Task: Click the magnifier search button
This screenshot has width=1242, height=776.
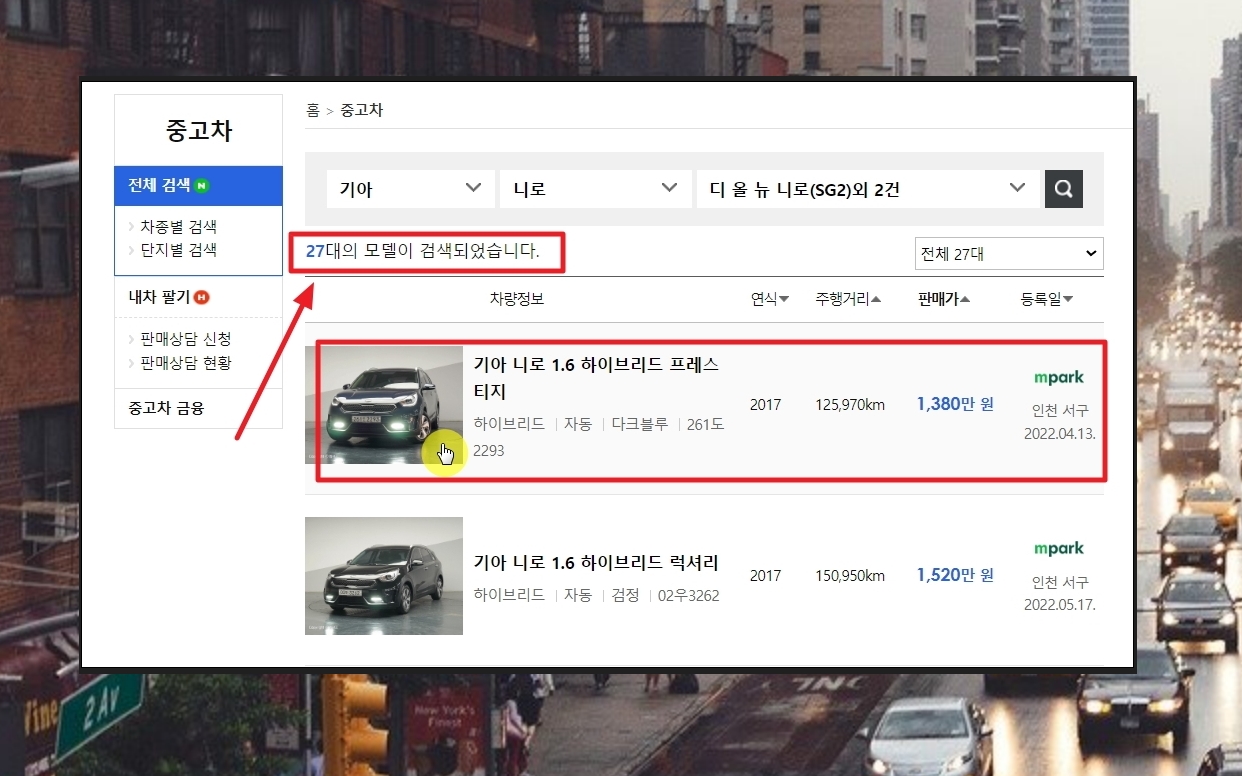Action: coord(1064,188)
